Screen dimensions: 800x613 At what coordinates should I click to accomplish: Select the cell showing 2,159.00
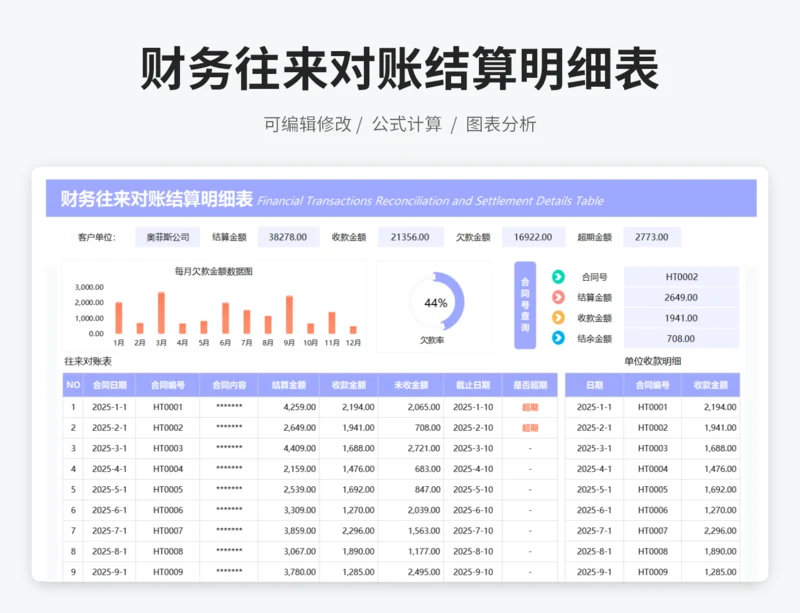(289, 469)
